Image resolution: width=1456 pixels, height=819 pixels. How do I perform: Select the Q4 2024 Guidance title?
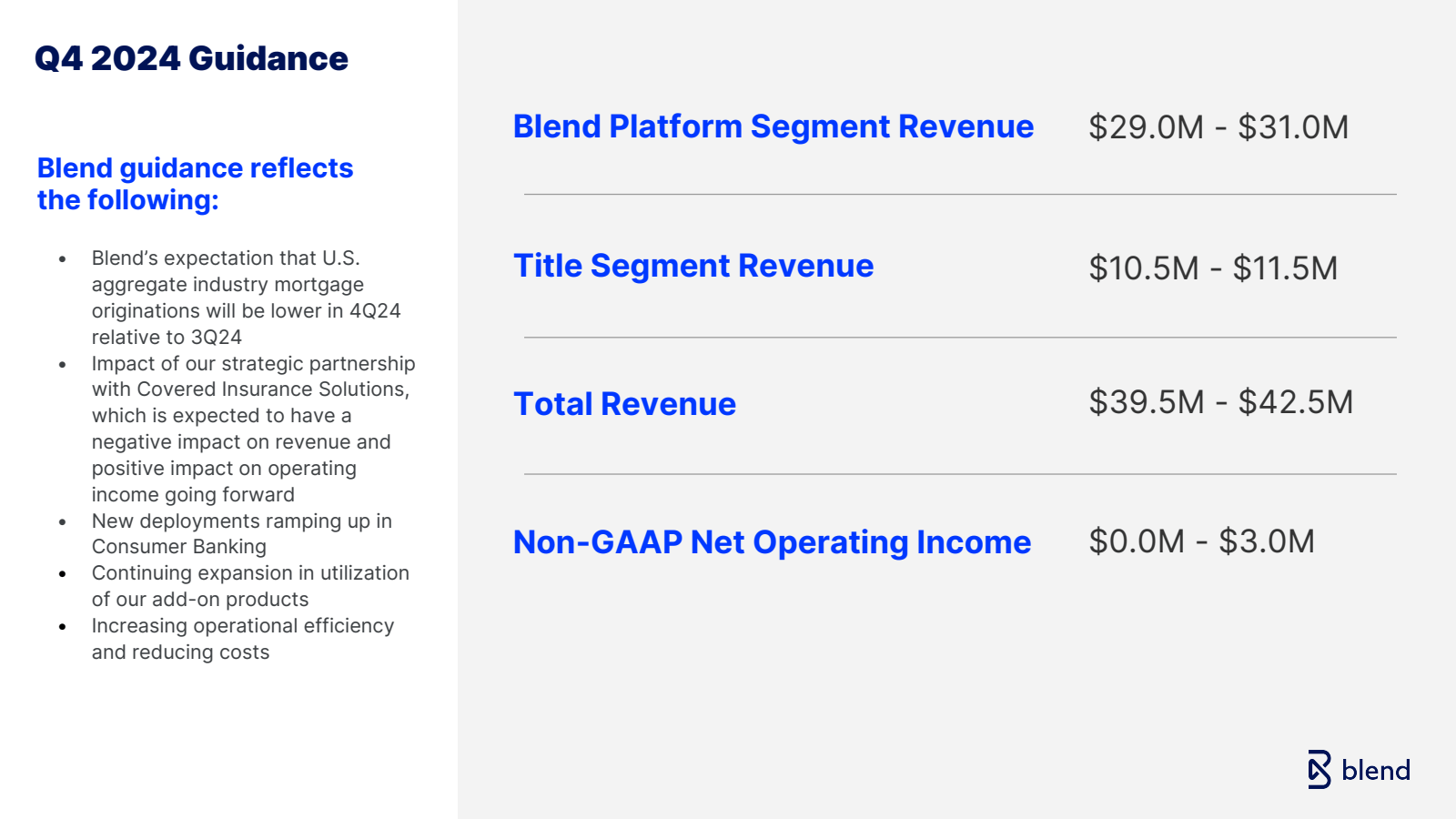point(191,59)
